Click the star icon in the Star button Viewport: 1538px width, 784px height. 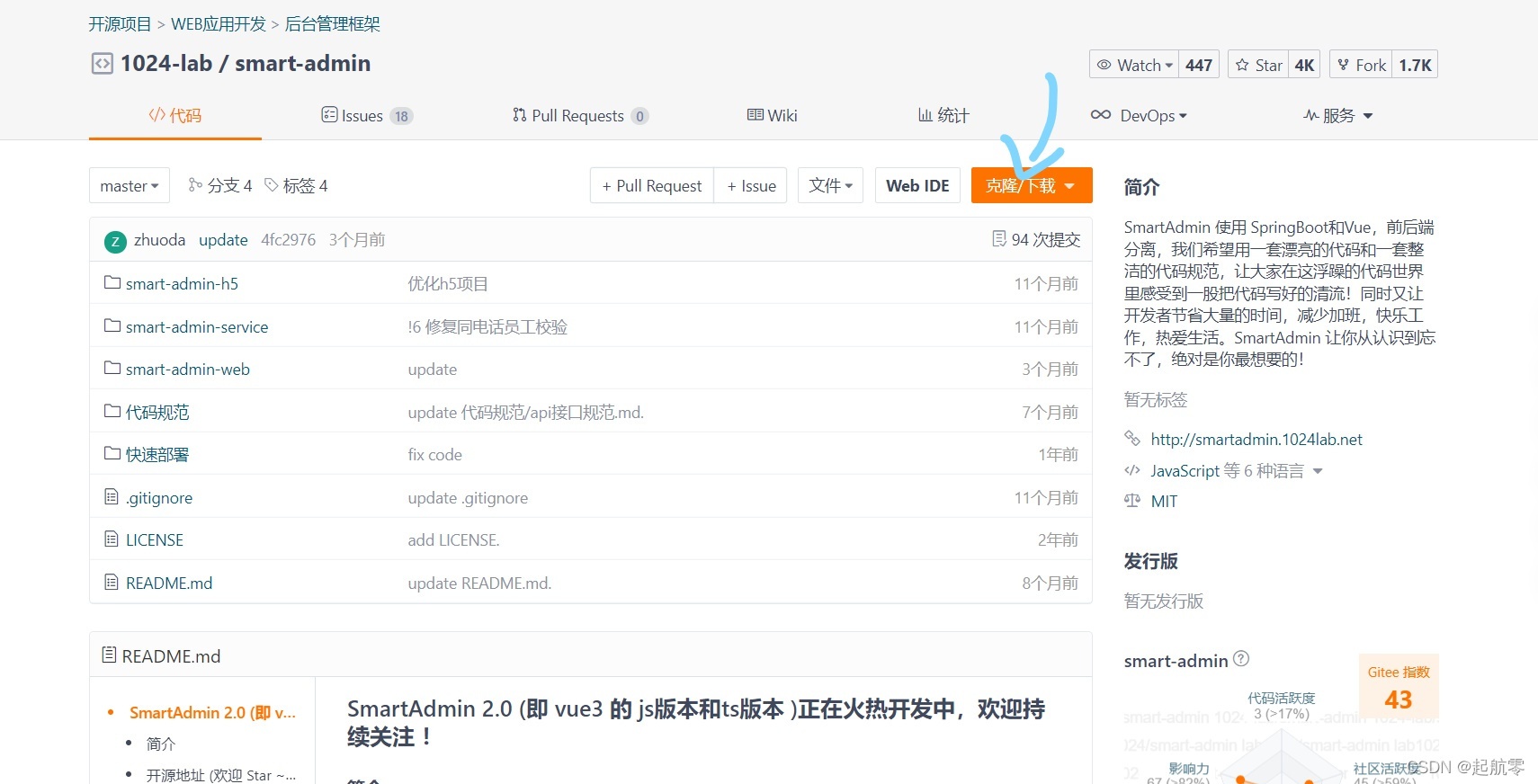pyautogui.click(x=1242, y=65)
